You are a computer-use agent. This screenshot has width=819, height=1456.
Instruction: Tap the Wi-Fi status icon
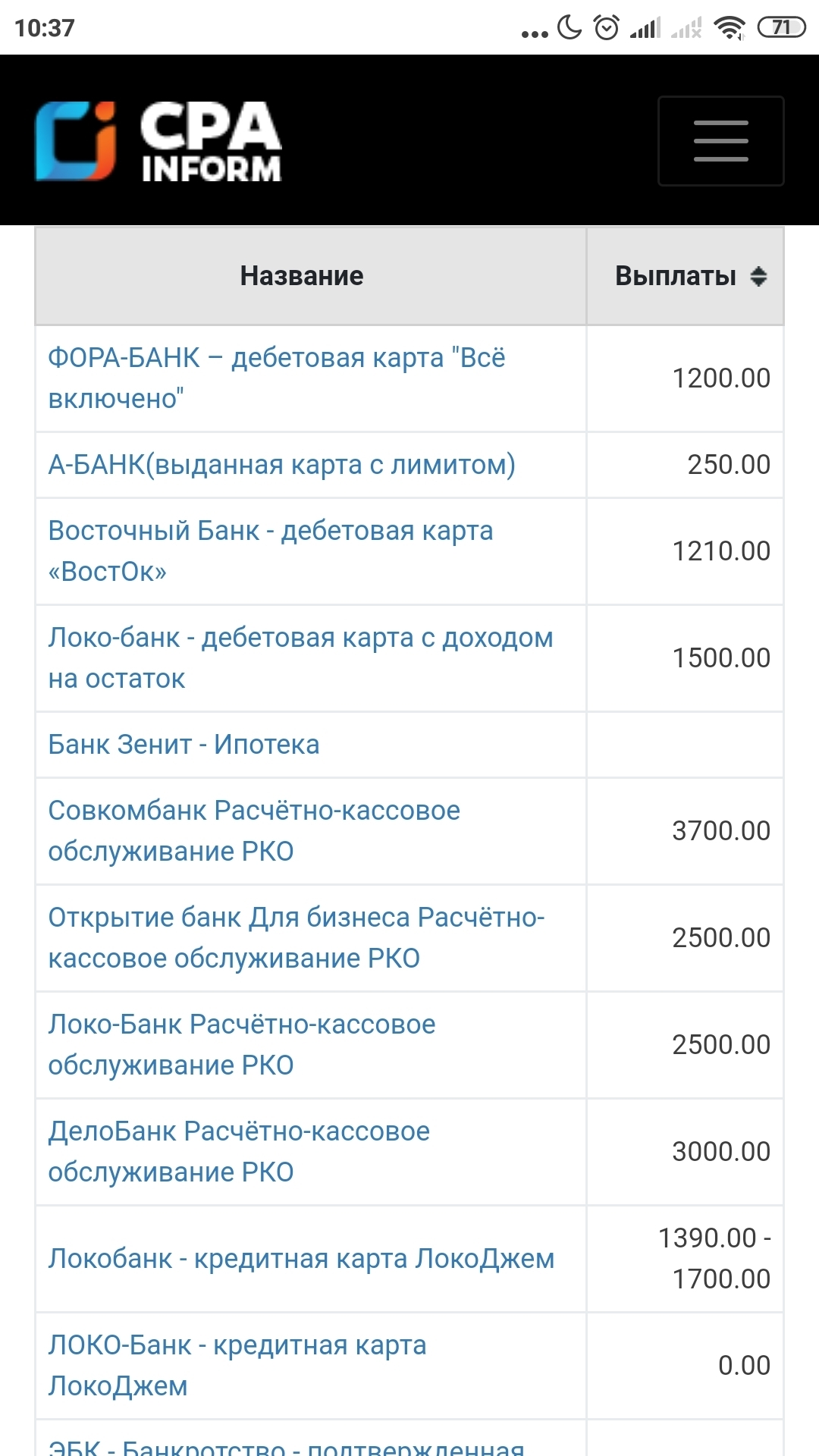[730, 28]
